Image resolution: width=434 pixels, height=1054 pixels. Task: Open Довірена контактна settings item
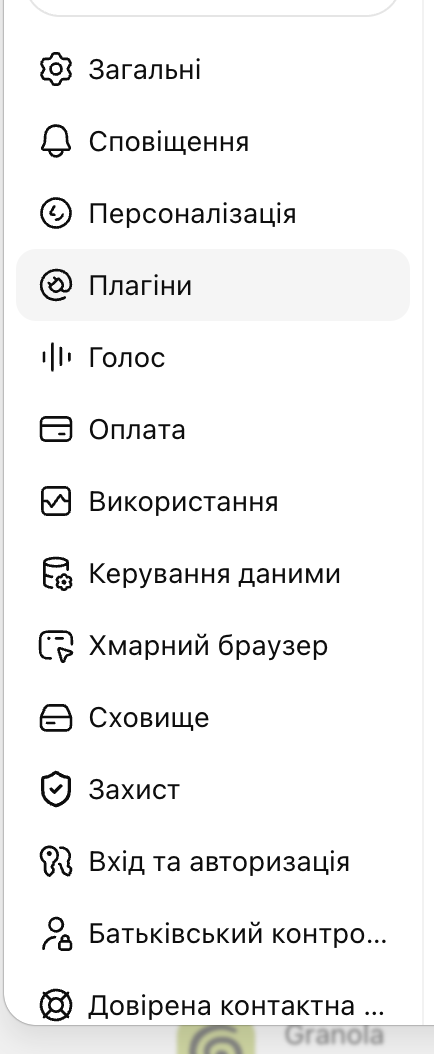(213, 1006)
